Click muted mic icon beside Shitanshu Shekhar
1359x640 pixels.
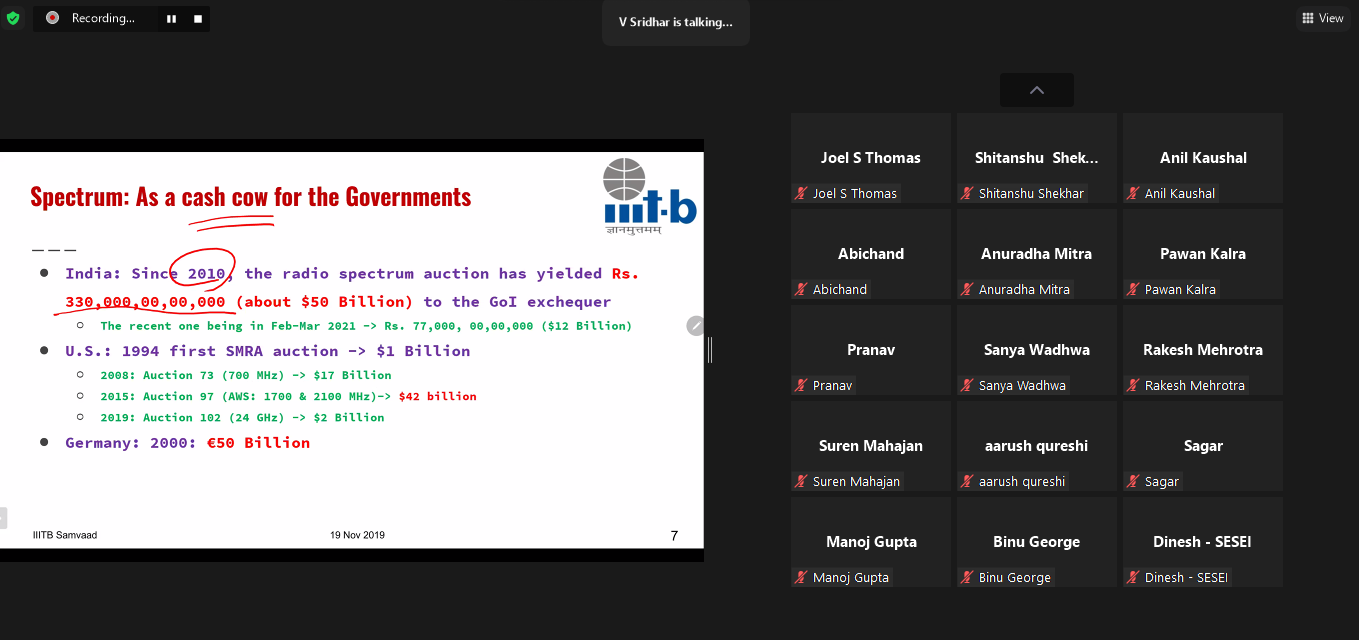(x=967, y=193)
